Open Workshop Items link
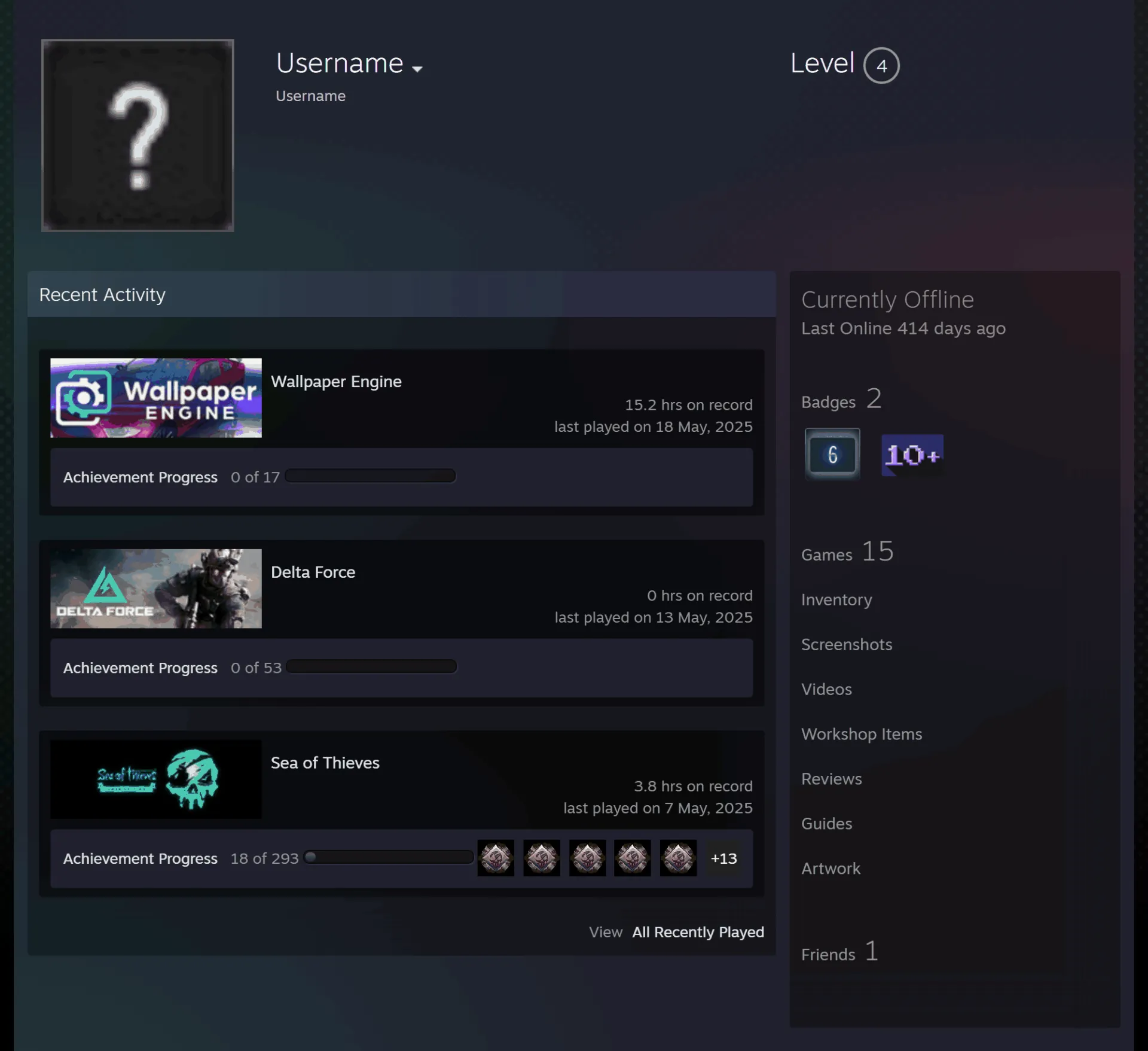1148x1051 pixels. [862, 734]
